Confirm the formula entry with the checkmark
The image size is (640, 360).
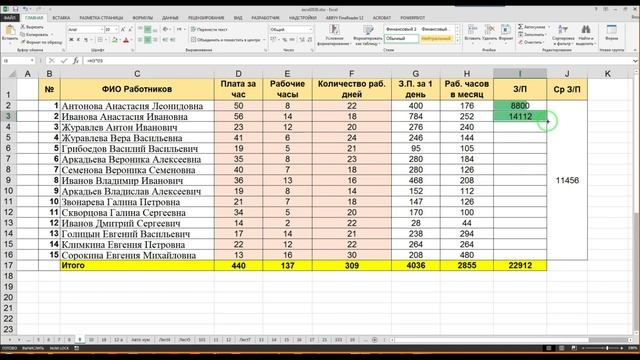pyautogui.click(x=64, y=60)
